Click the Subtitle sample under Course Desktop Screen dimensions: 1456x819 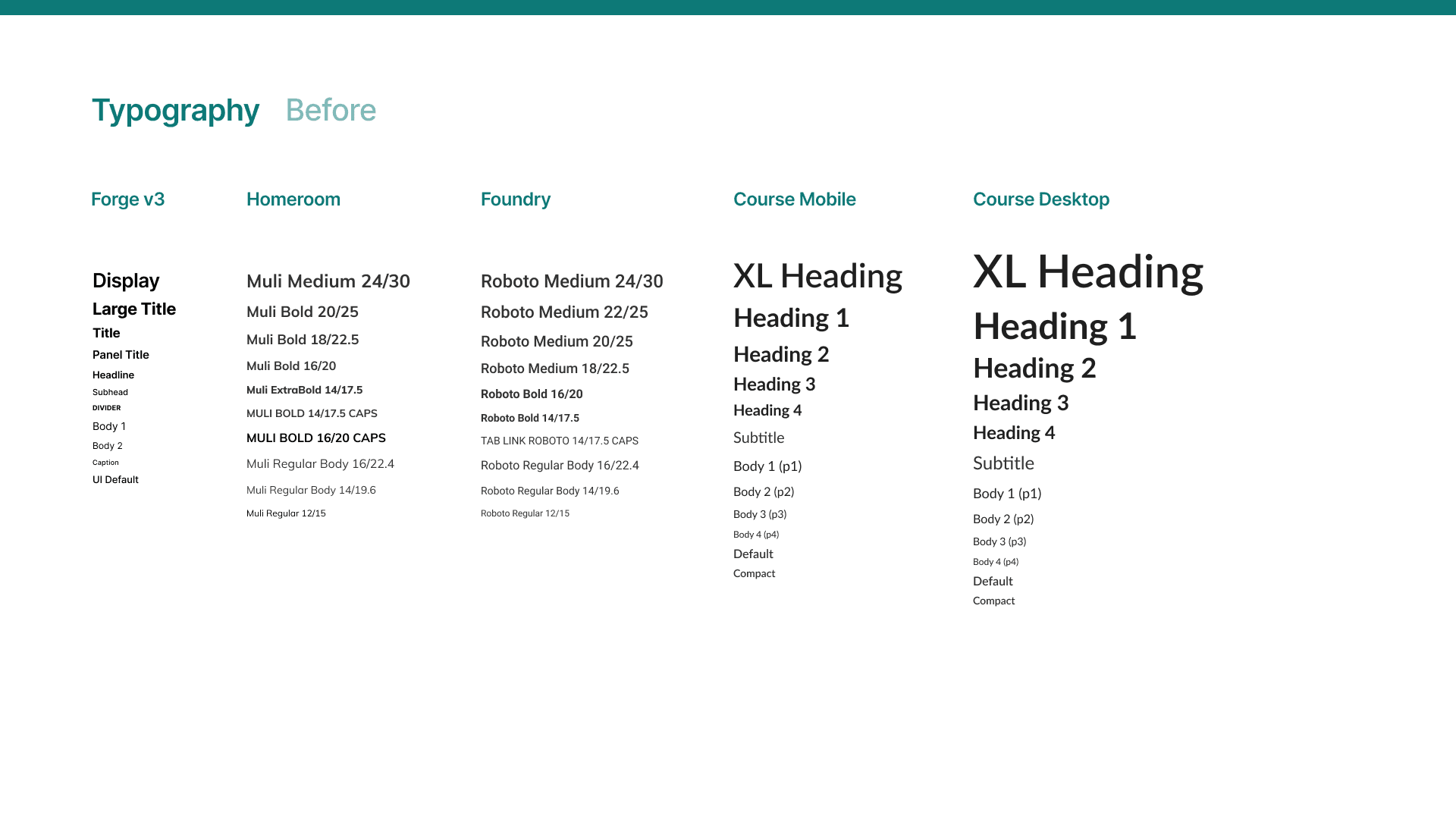[x=1003, y=463]
